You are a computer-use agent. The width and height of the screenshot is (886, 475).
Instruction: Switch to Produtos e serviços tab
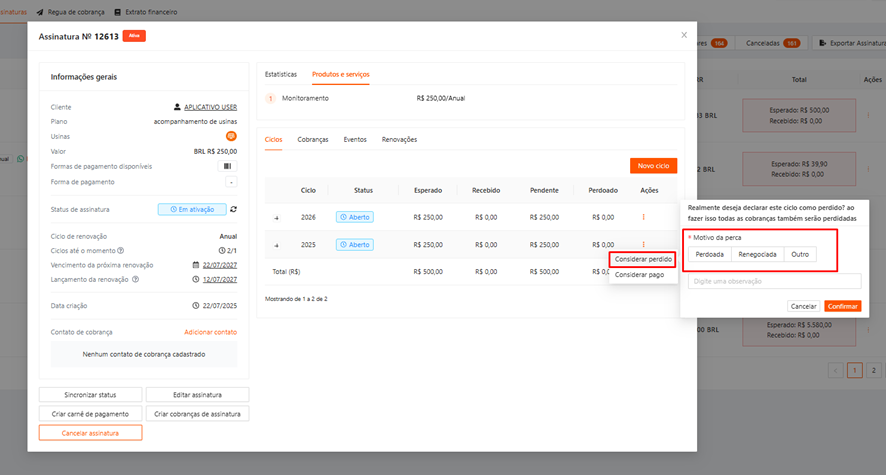341,75
